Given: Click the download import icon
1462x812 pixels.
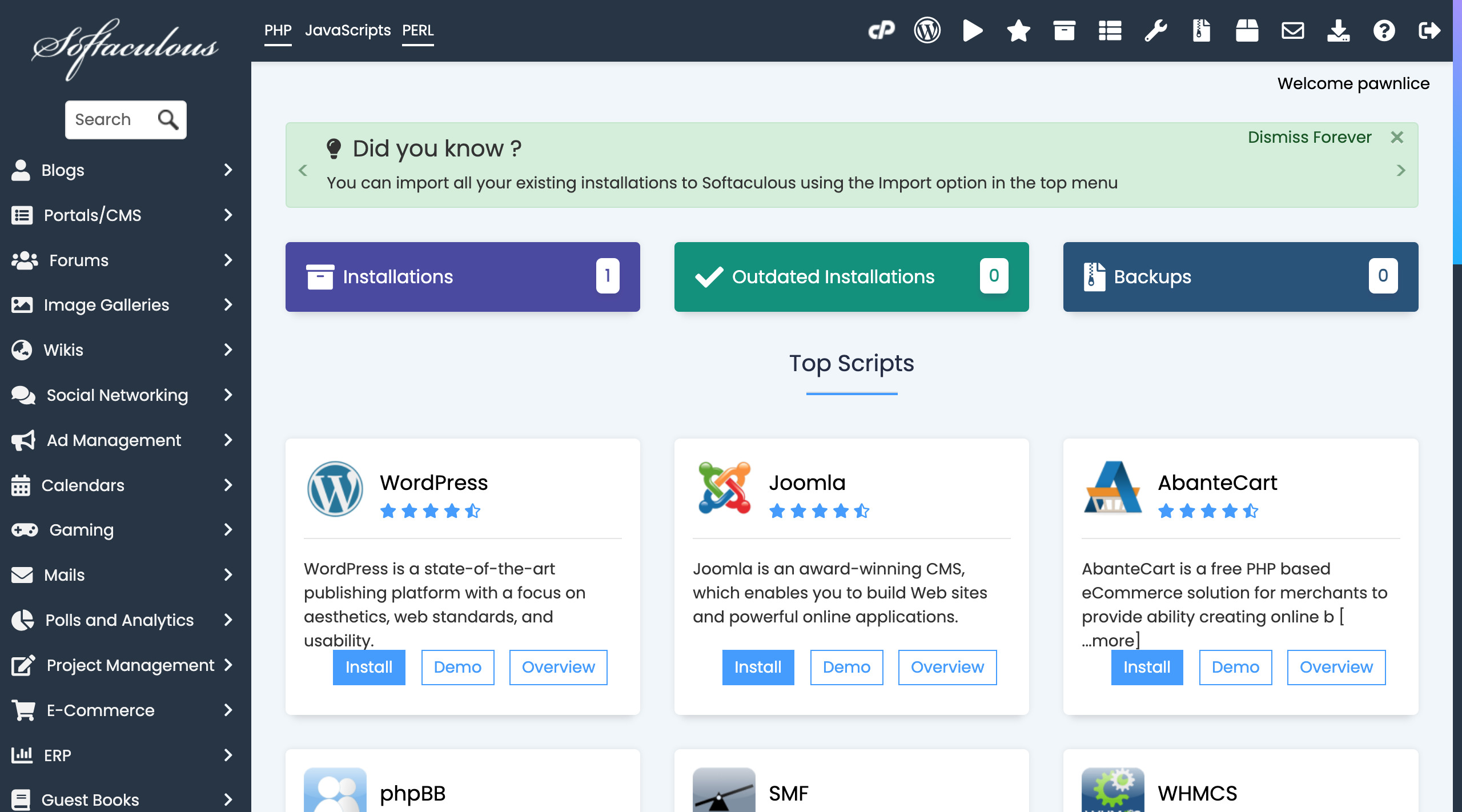Looking at the screenshot, I should pos(1338,30).
